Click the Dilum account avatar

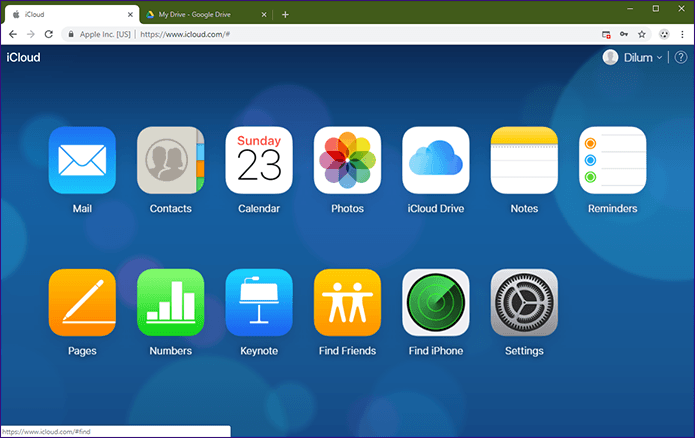[x=610, y=57]
